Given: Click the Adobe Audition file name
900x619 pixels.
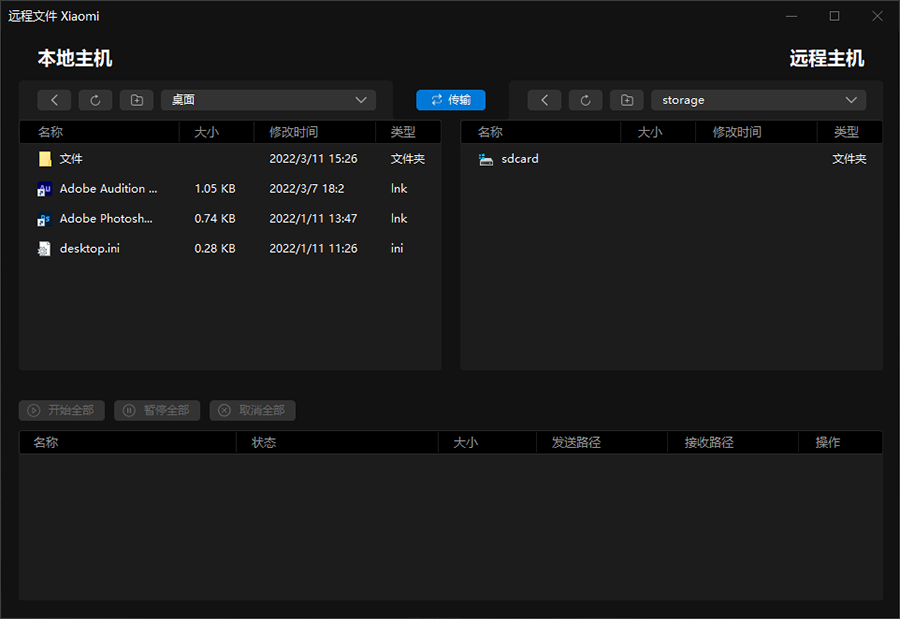Looking at the screenshot, I should (x=108, y=189).
